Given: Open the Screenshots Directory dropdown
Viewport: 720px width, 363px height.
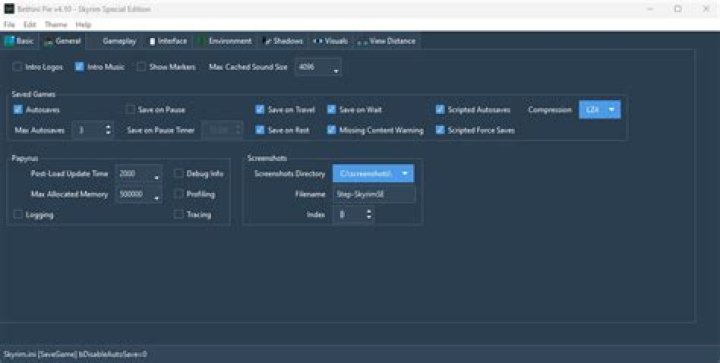Looking at the screenshot, I should coord(373,173).
